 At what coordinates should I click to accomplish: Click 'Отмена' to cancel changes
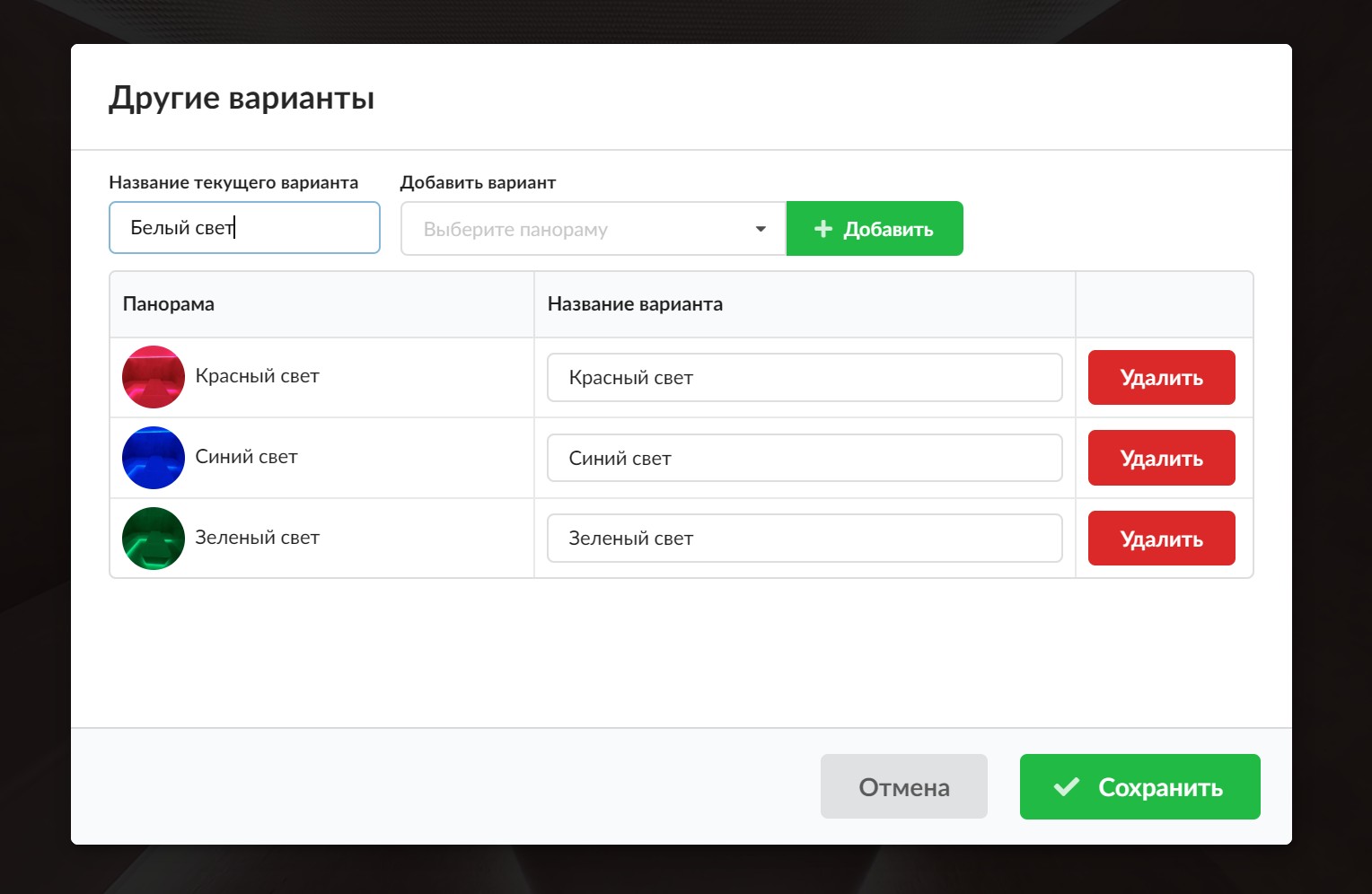903,787
